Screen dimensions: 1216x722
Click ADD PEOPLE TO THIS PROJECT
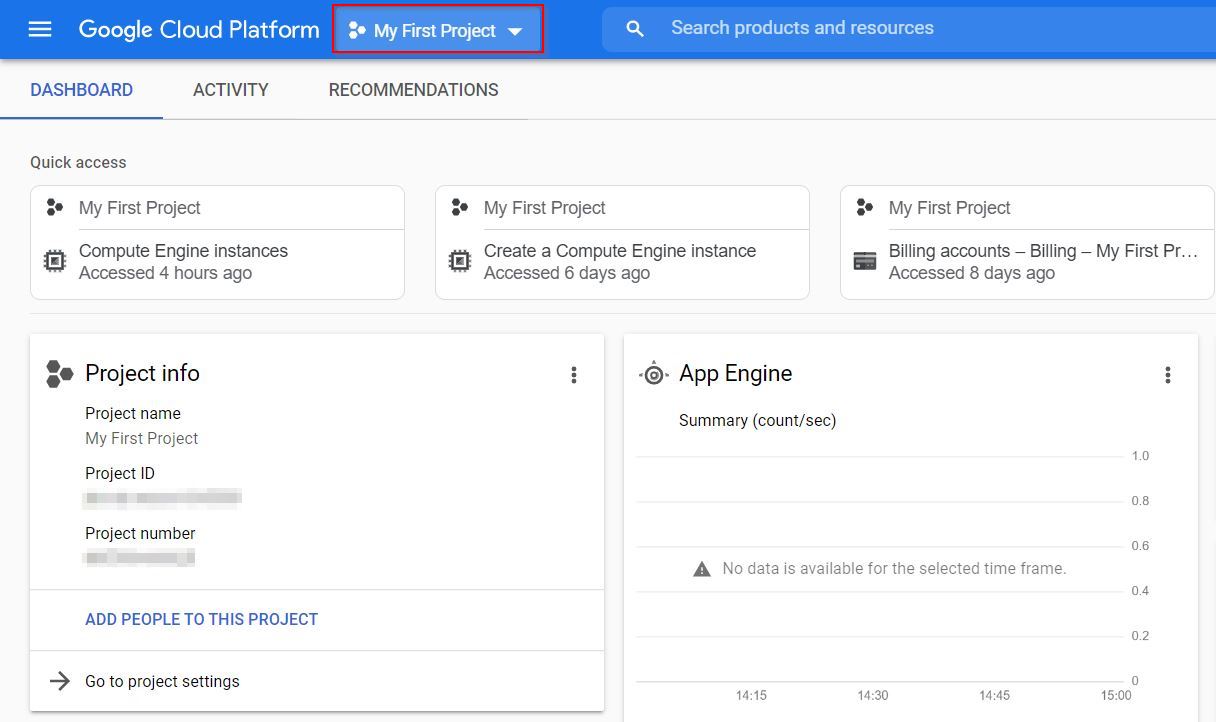point(201,619)
